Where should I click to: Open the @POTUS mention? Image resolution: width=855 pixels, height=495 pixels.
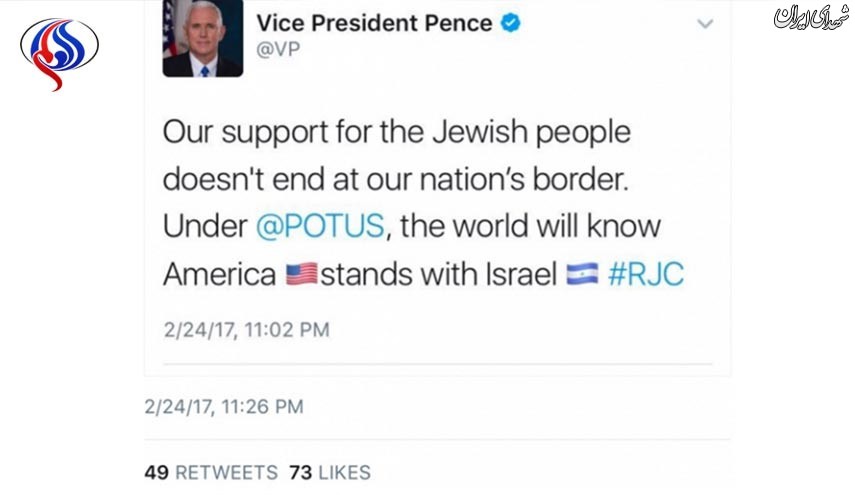click(320, 225)
